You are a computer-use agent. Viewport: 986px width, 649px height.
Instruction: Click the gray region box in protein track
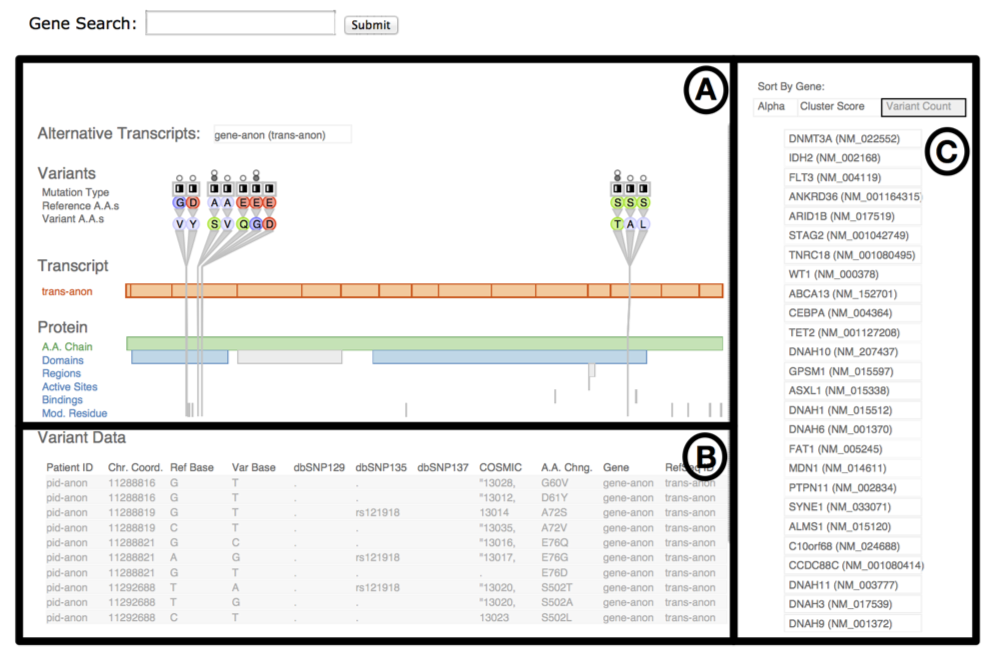pyautogui.click(x=290, y=357)
